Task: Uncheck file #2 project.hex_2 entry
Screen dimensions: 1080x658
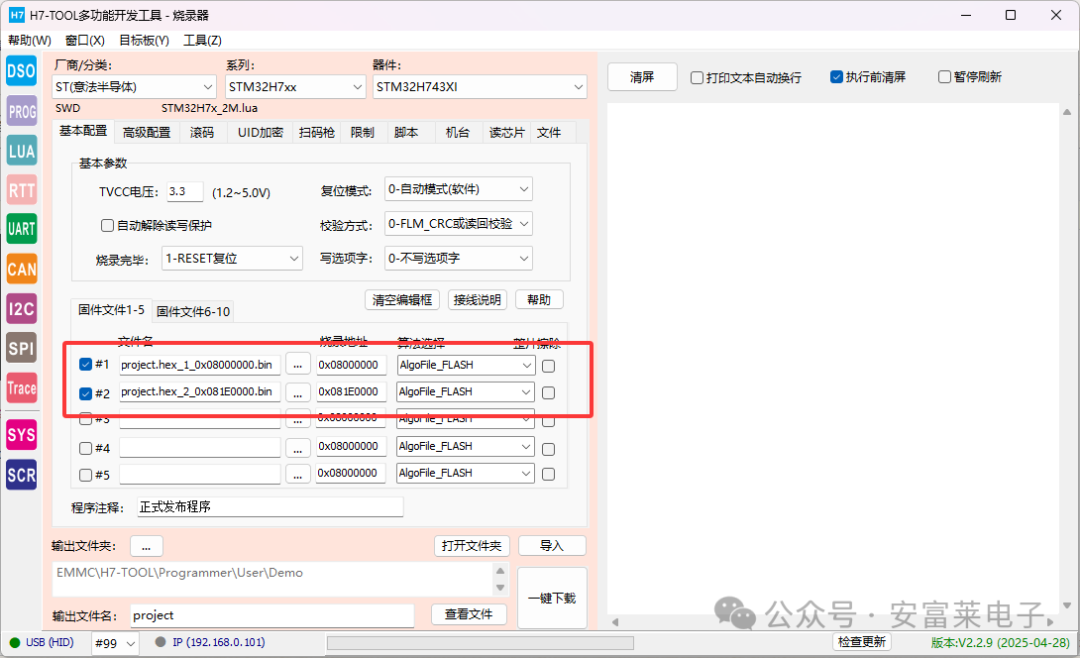Action: click(x=86, y=392)
